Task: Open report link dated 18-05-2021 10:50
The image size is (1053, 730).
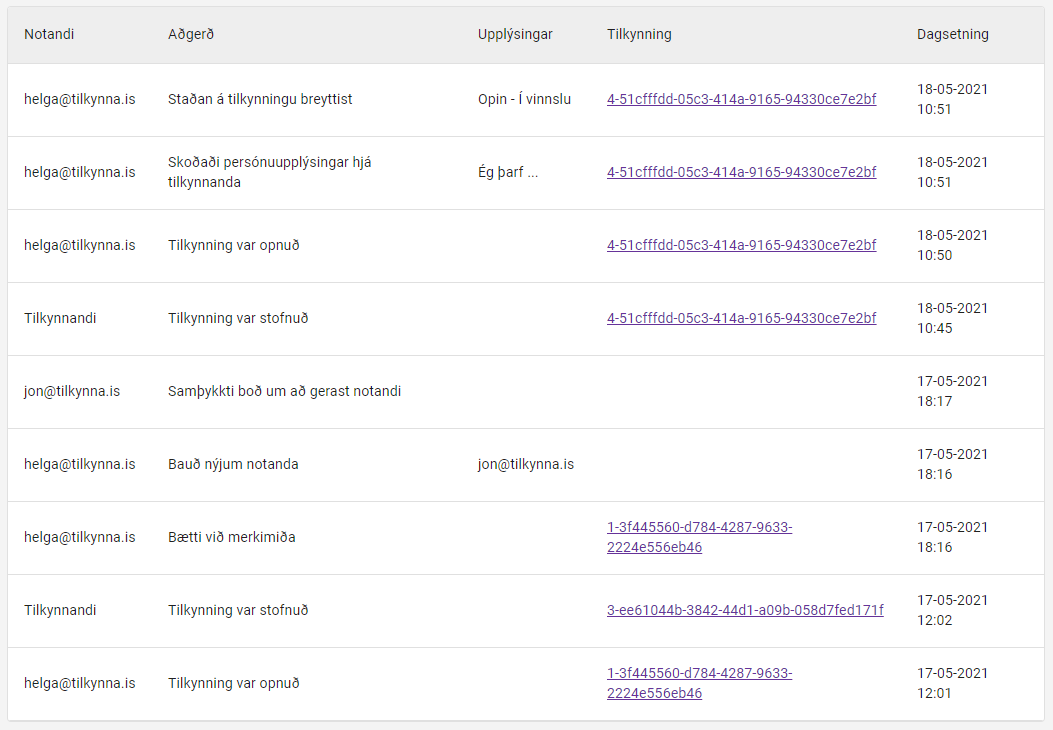Action: 741,245
